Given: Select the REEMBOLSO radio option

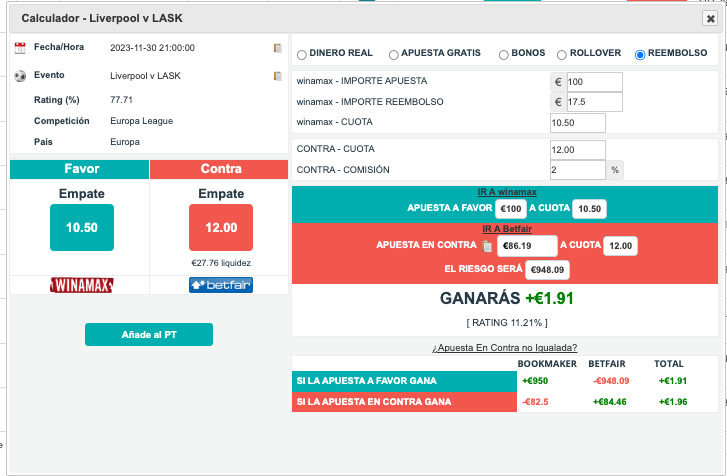Looking at the screenshot, I should (640, 55).
